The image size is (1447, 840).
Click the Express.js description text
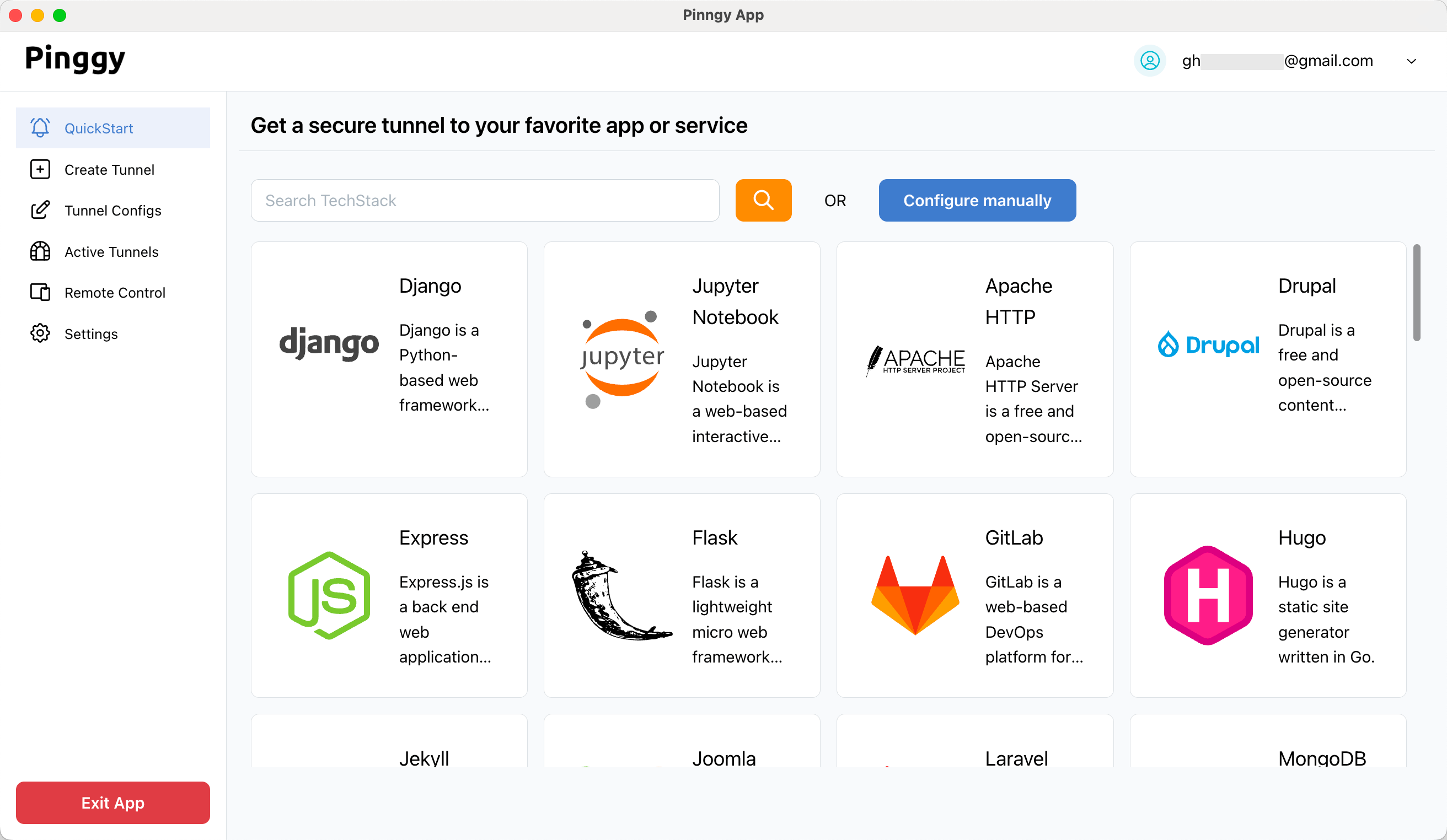pyautogui.click(x=445, y=619)
